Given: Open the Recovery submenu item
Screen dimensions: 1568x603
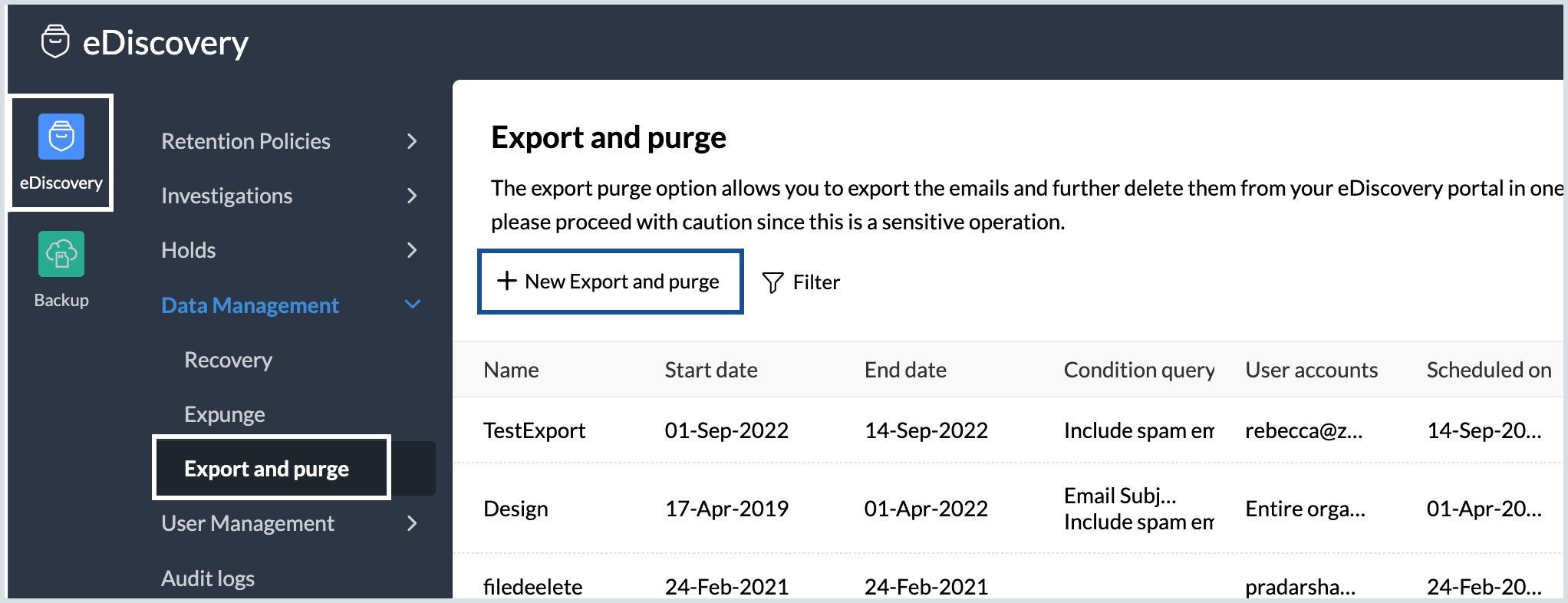Looking at the screenshot, I should (228, 360).
